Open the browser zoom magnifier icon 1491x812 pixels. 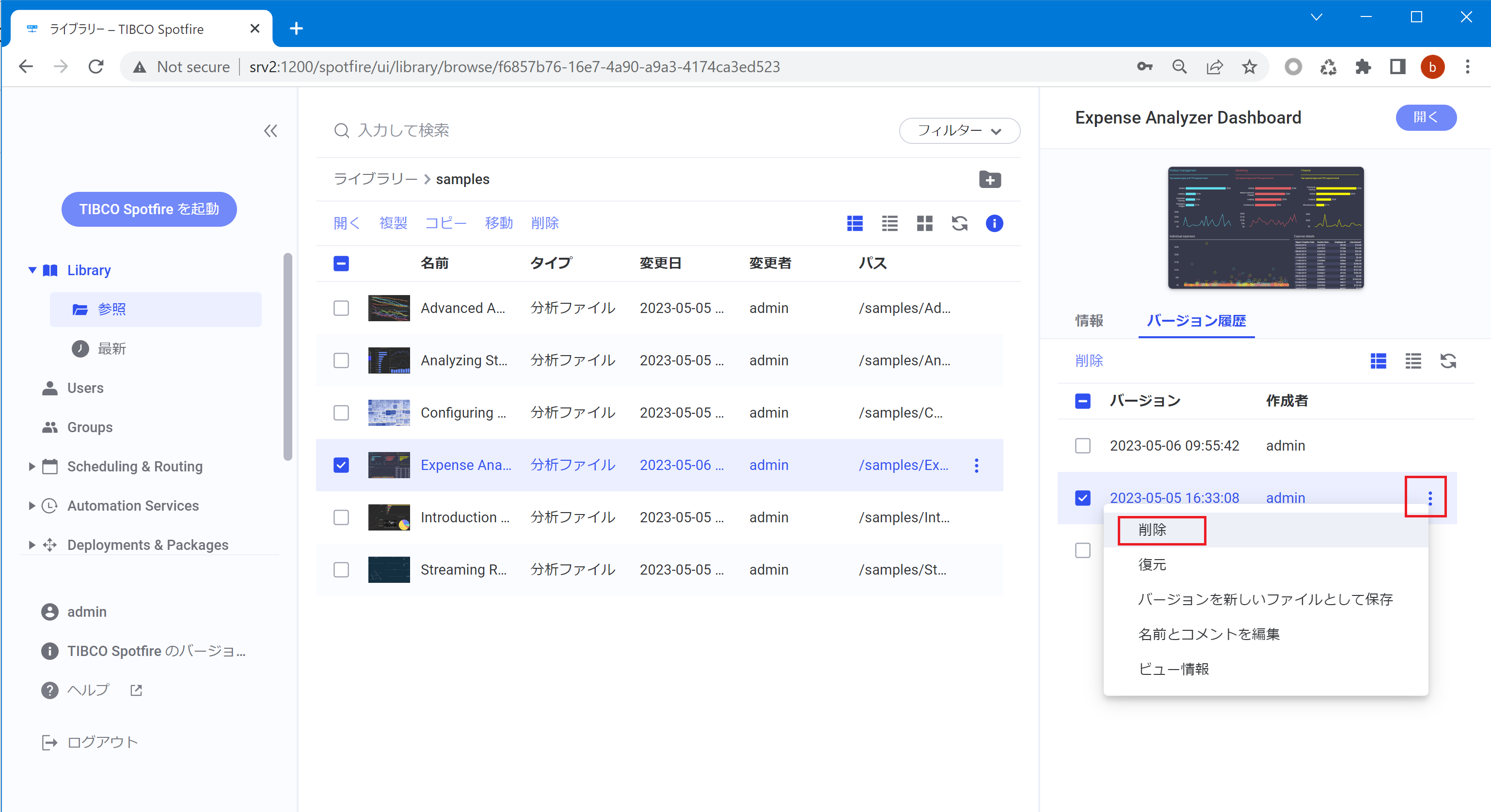click(x=1179, y=67)
